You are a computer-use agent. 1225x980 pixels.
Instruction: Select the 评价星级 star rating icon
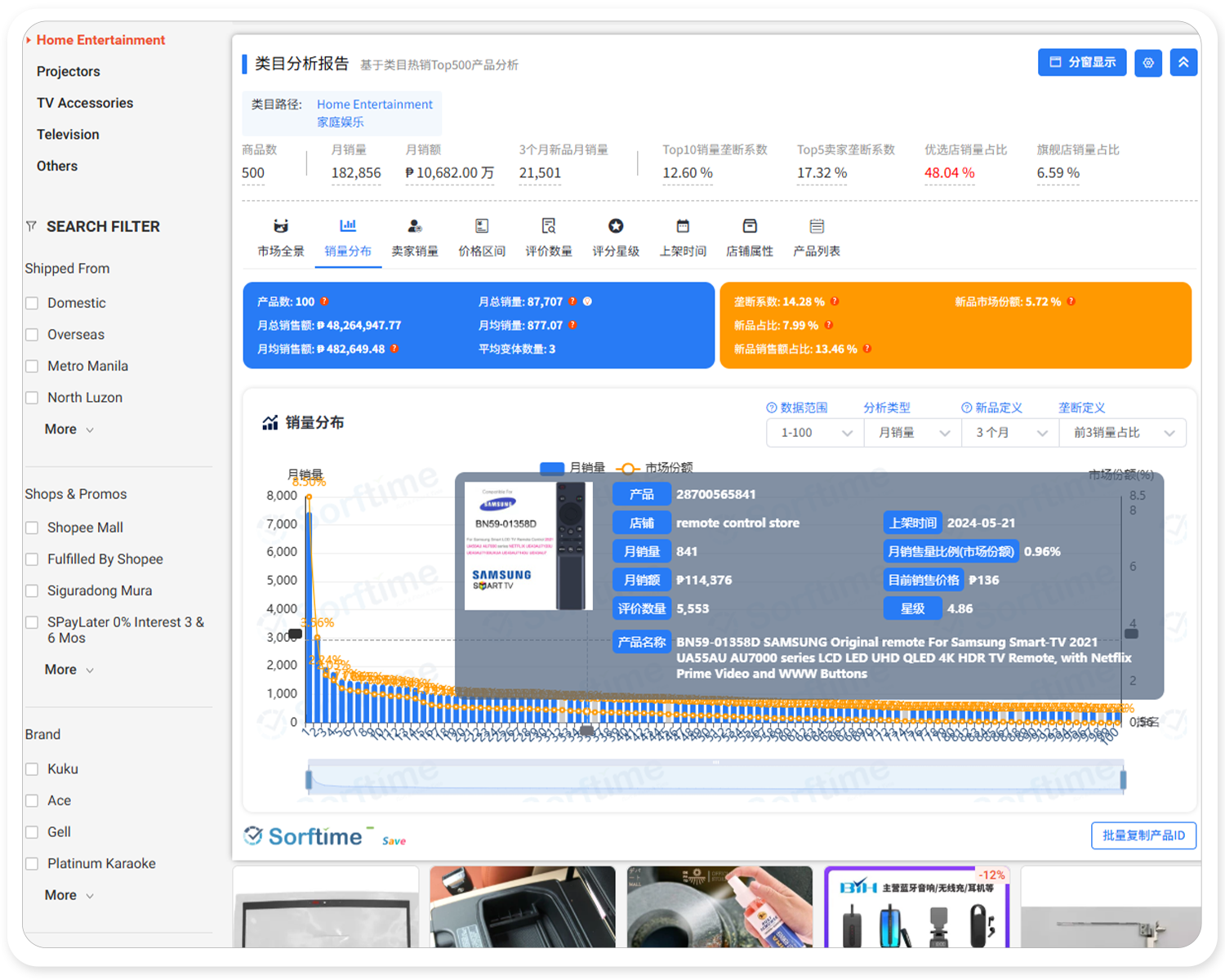coord(616,235)
